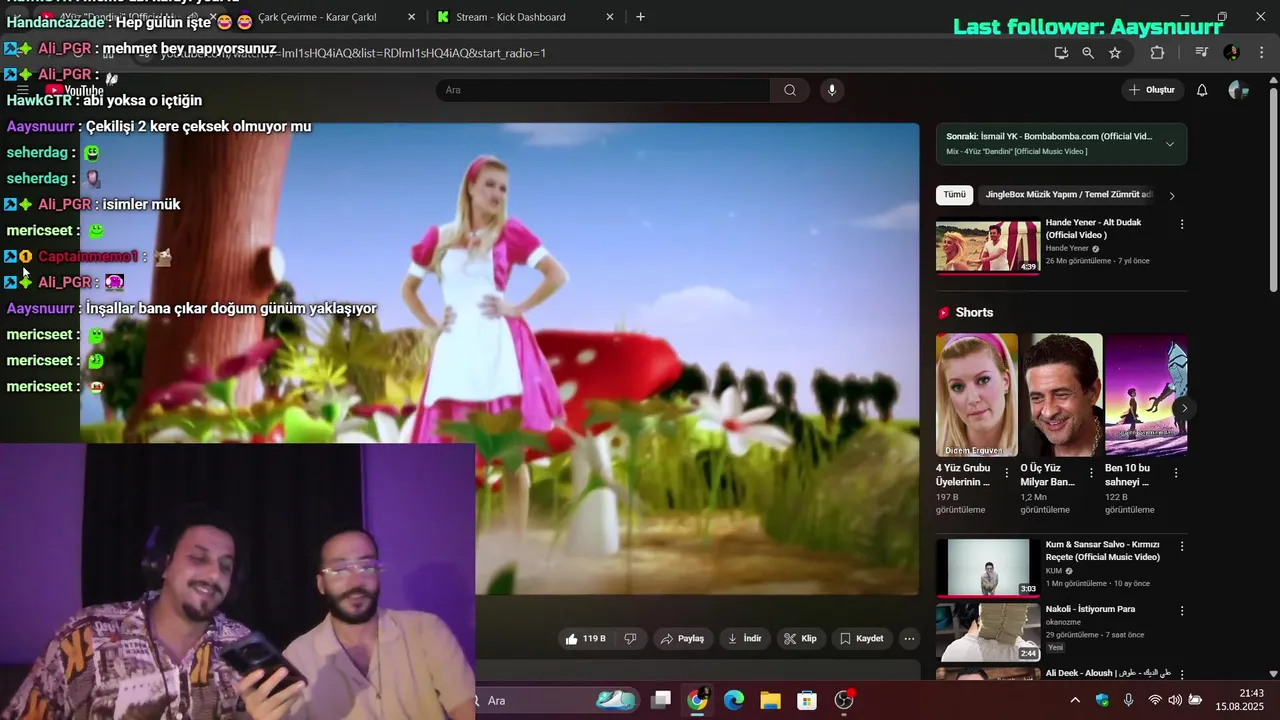1280x720 pixels.
Task: Click the Chrome taskbar icon
Action: click(x=698, y=700)
